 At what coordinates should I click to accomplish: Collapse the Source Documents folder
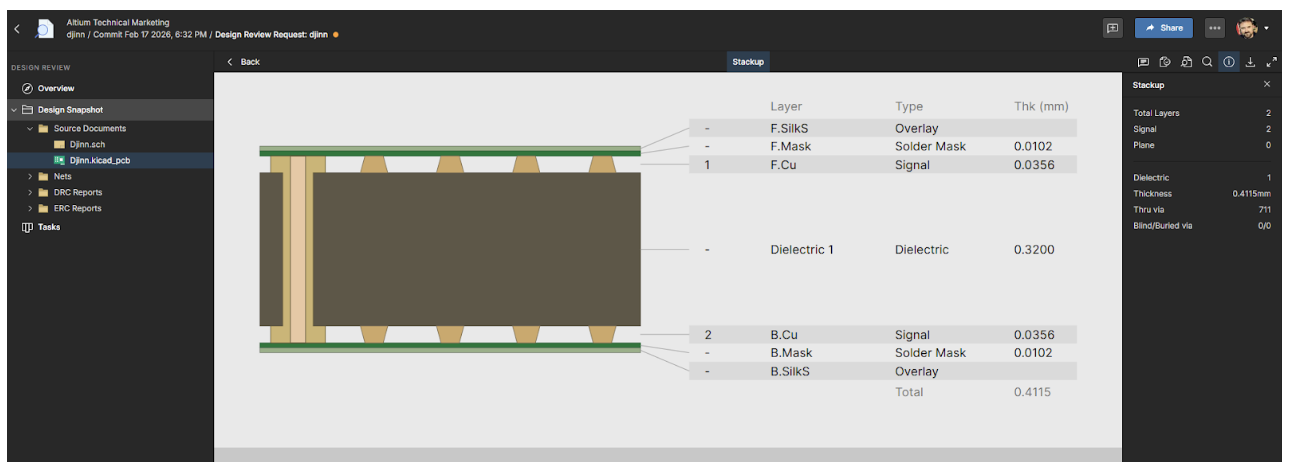(30, 129)
